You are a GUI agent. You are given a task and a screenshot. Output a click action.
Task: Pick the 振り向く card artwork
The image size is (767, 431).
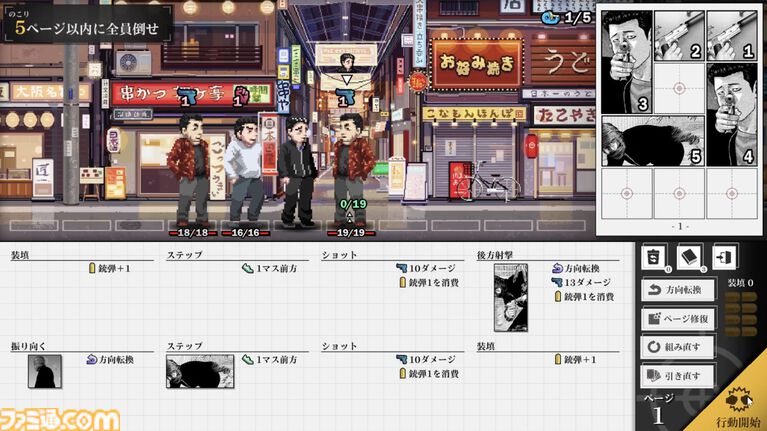click(46, 371)
